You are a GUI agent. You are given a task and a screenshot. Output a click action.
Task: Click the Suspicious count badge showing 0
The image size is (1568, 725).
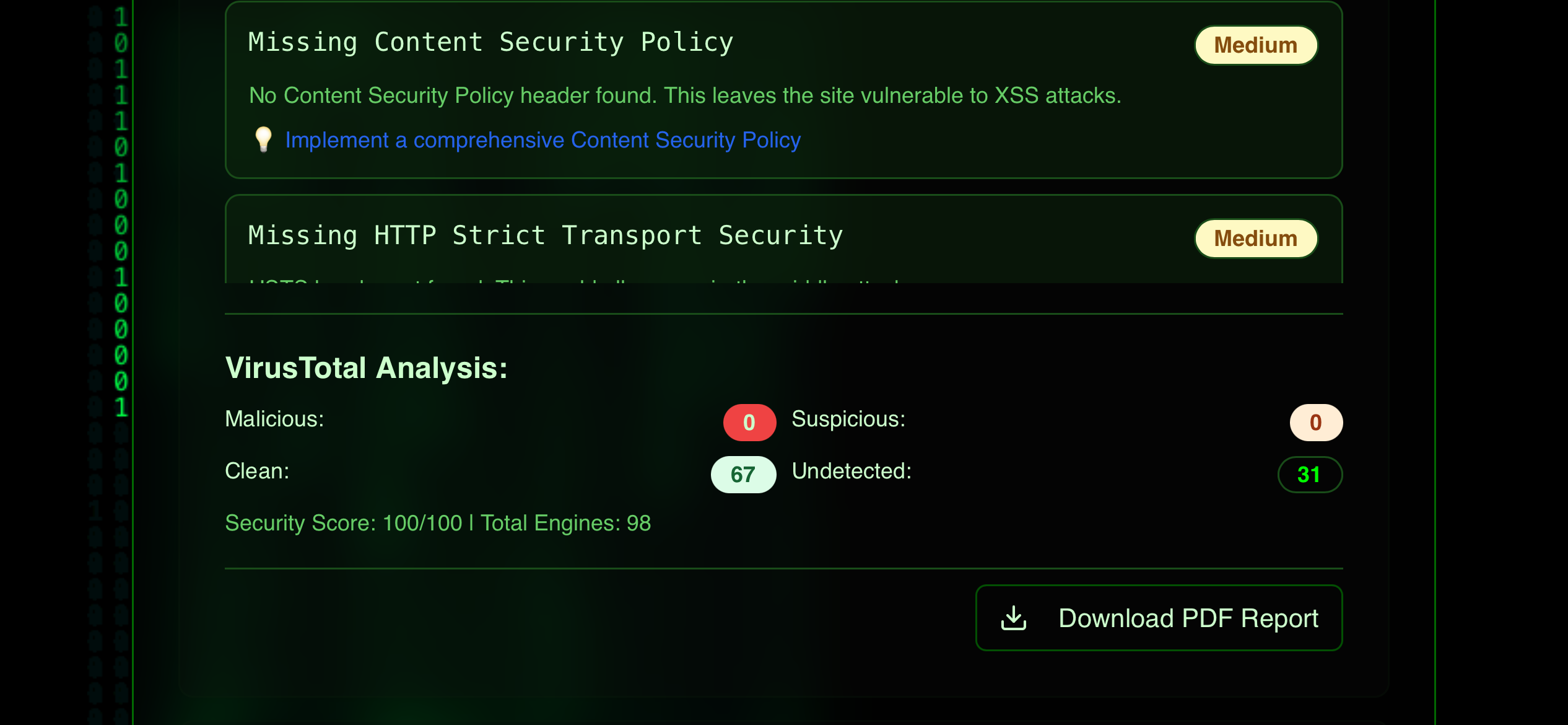(1315, 422)
